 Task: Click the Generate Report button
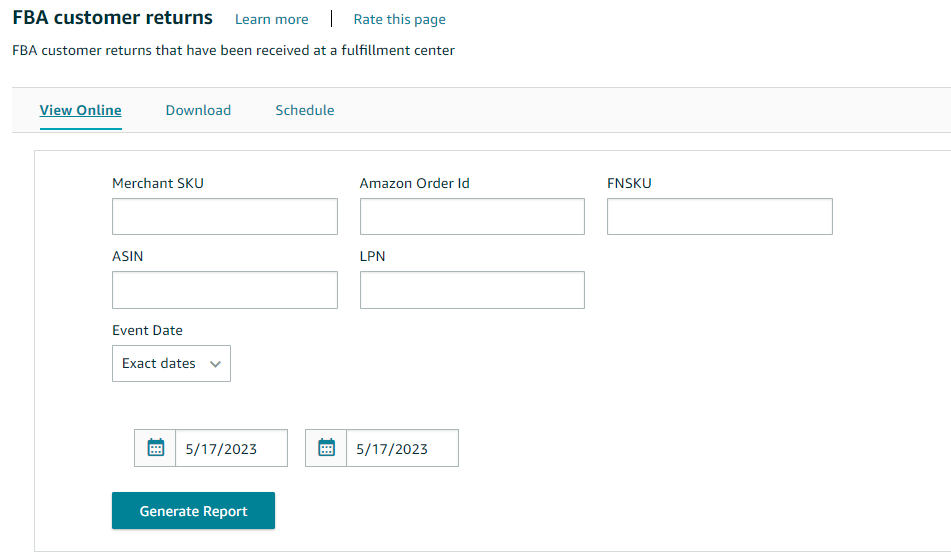tap(193, 511)
